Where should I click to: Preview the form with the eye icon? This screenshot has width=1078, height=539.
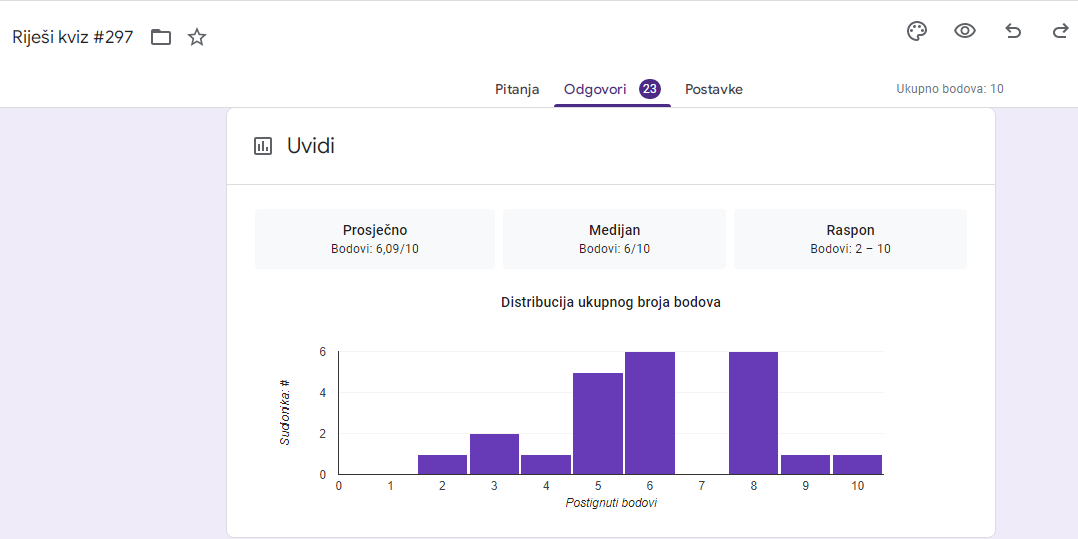[965, 31]
